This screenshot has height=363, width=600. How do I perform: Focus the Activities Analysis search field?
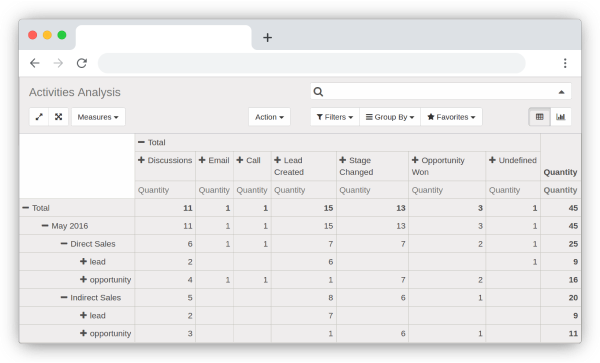click(x=440, y=92)
